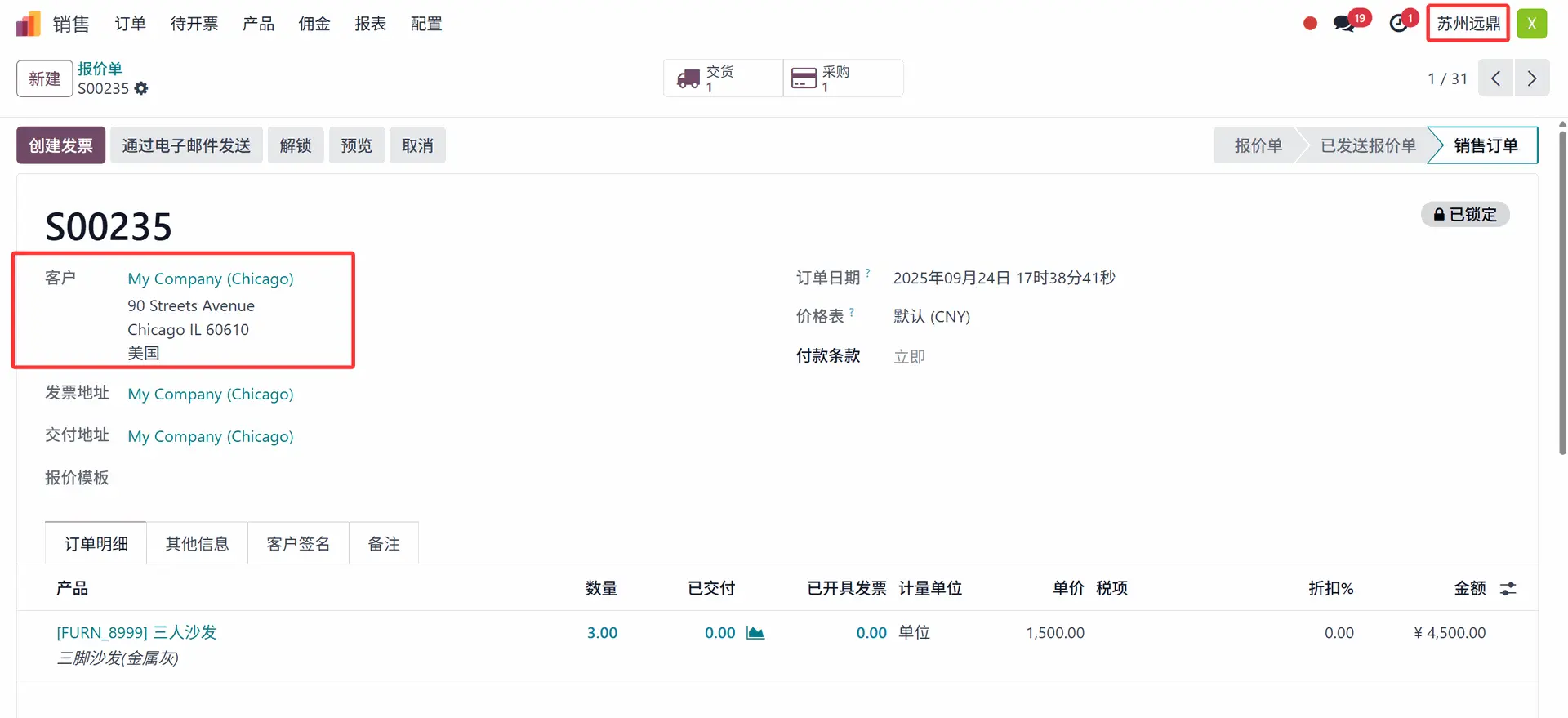Open the green user avatar menu
This screenshot has width=1568, height=718.
click(1532, 24)
